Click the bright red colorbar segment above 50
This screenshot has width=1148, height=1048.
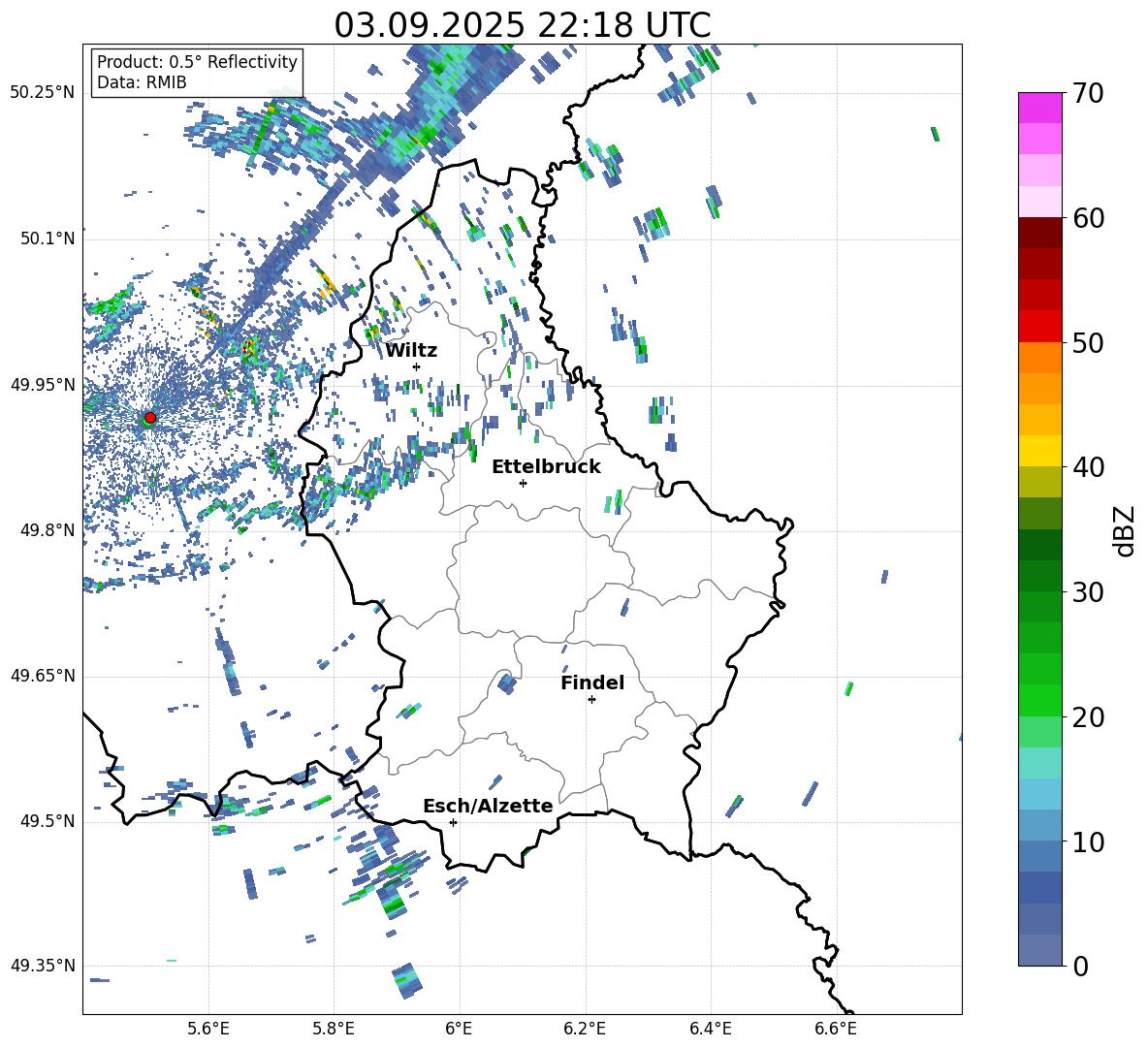tap(1039, 327)
